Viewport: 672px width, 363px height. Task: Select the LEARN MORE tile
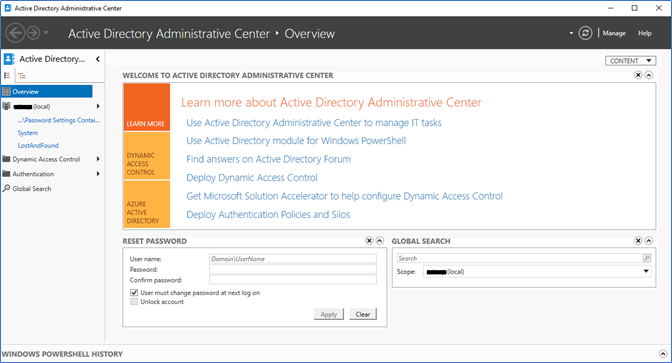click(x=147, y=107)
